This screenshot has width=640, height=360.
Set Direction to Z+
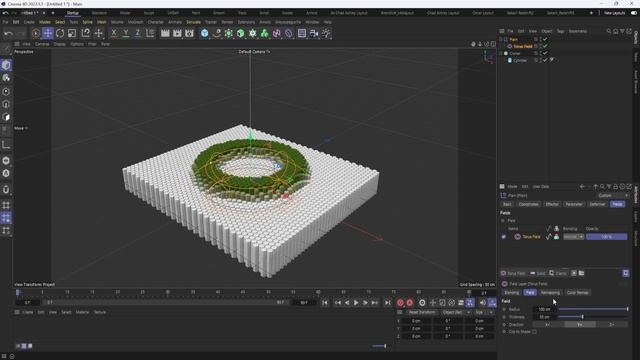pyautogui.click(x=611, y=324)
